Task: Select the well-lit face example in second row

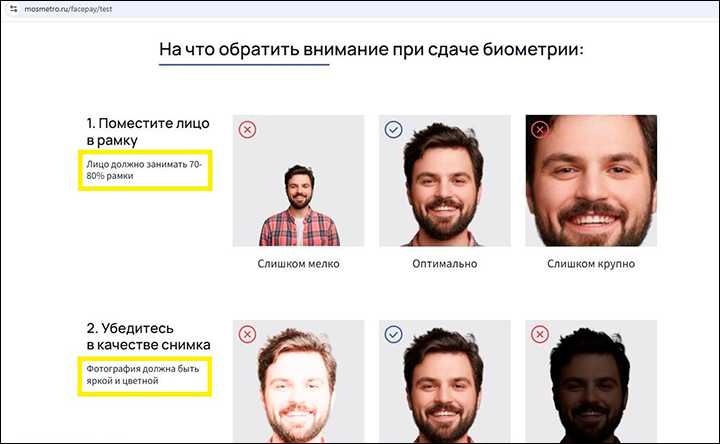Action: [445, 382]
